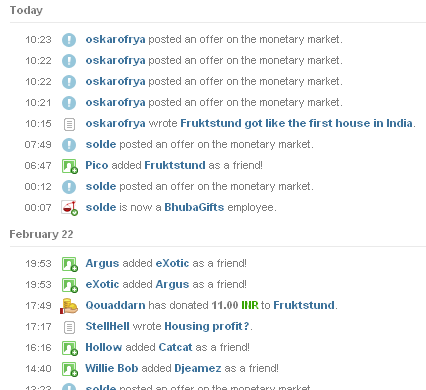Click the friend-added icon next to Pico
This screenshot has width=426, height=390.
[70, 166]
